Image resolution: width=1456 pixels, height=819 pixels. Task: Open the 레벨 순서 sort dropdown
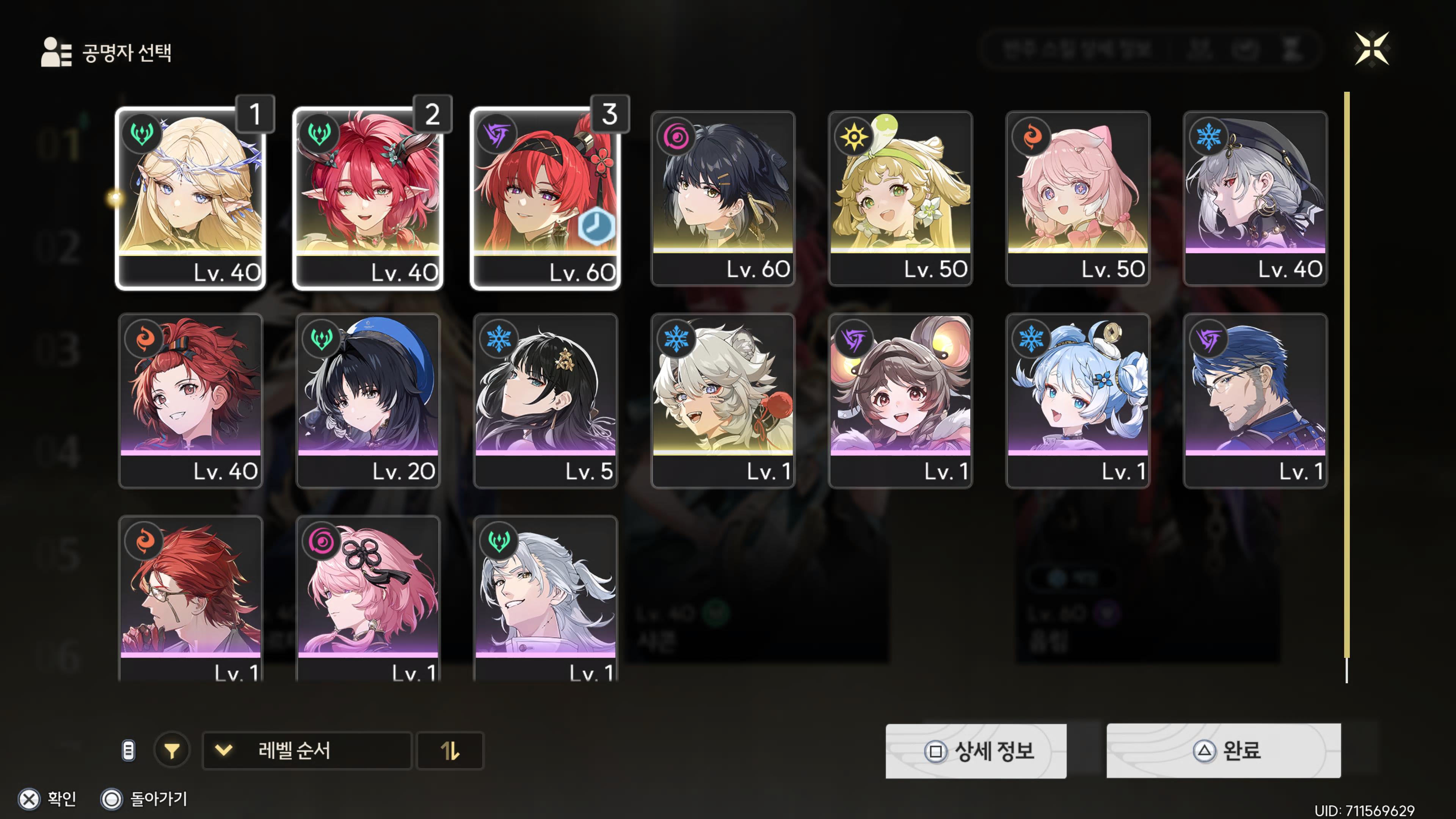[307, 751]
